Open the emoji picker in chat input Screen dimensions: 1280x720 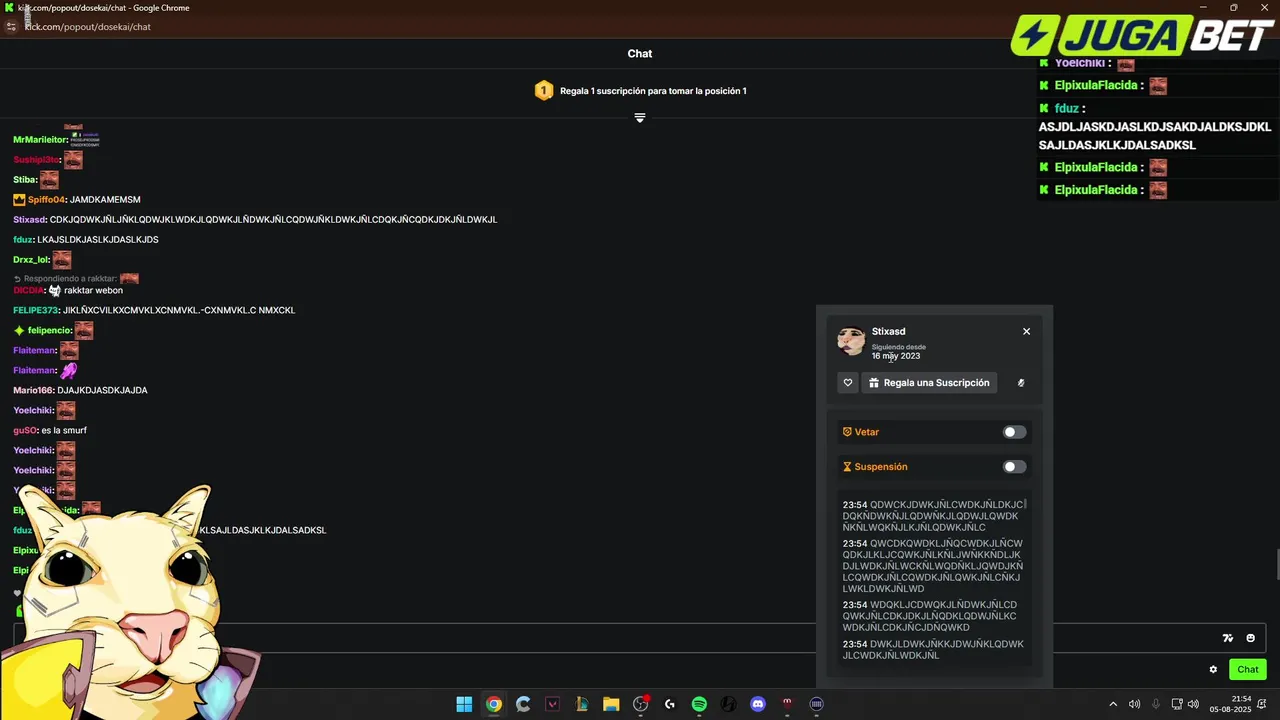pyautogui.click(x=1250, y=638)
